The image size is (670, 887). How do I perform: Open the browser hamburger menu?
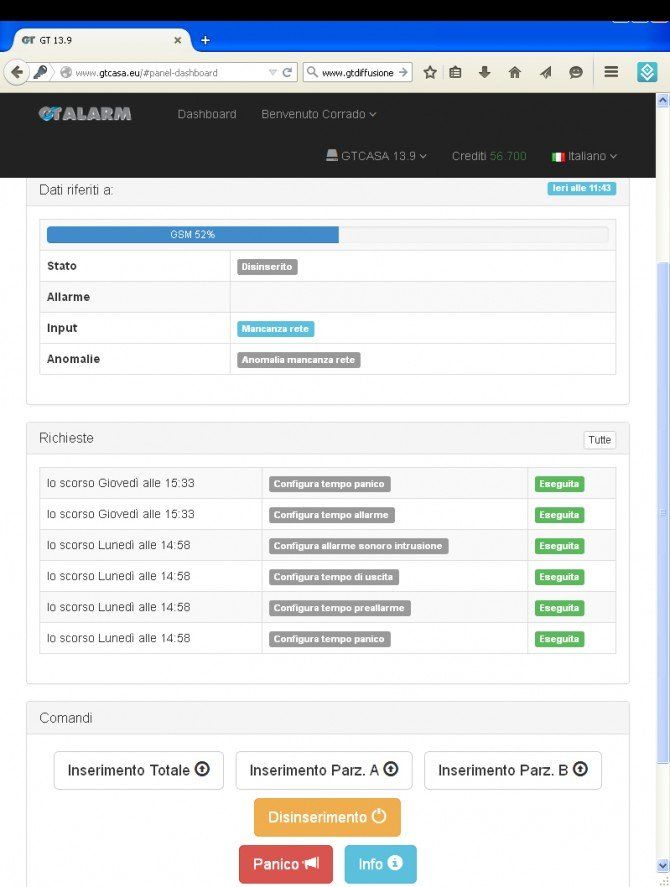(x=611, y=72)
